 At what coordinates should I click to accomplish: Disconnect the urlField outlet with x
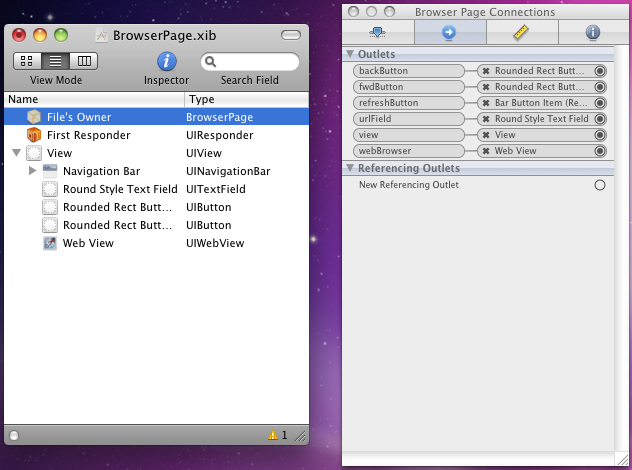(486, 119)
